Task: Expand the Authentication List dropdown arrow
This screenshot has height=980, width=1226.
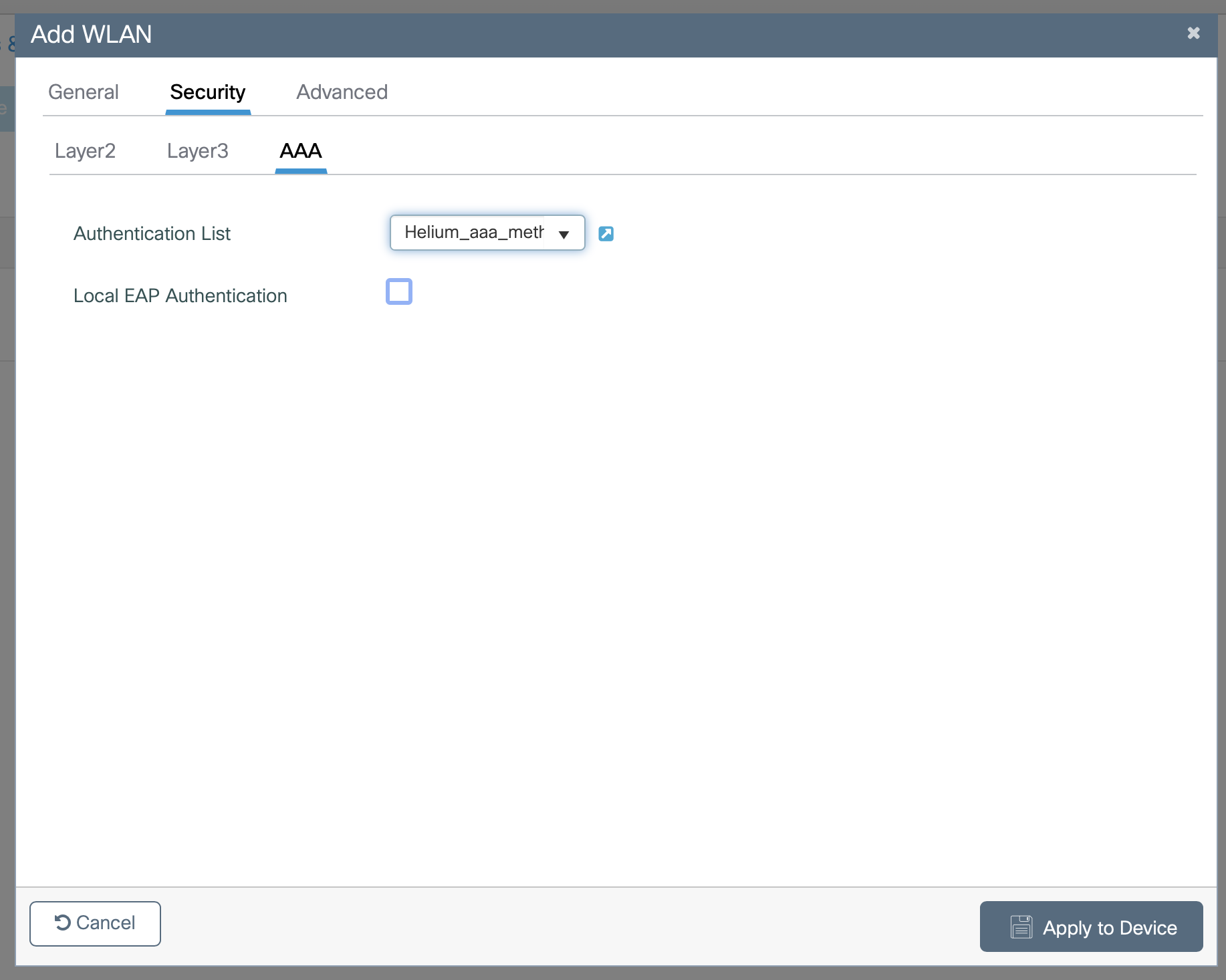Action: point(564,234)
